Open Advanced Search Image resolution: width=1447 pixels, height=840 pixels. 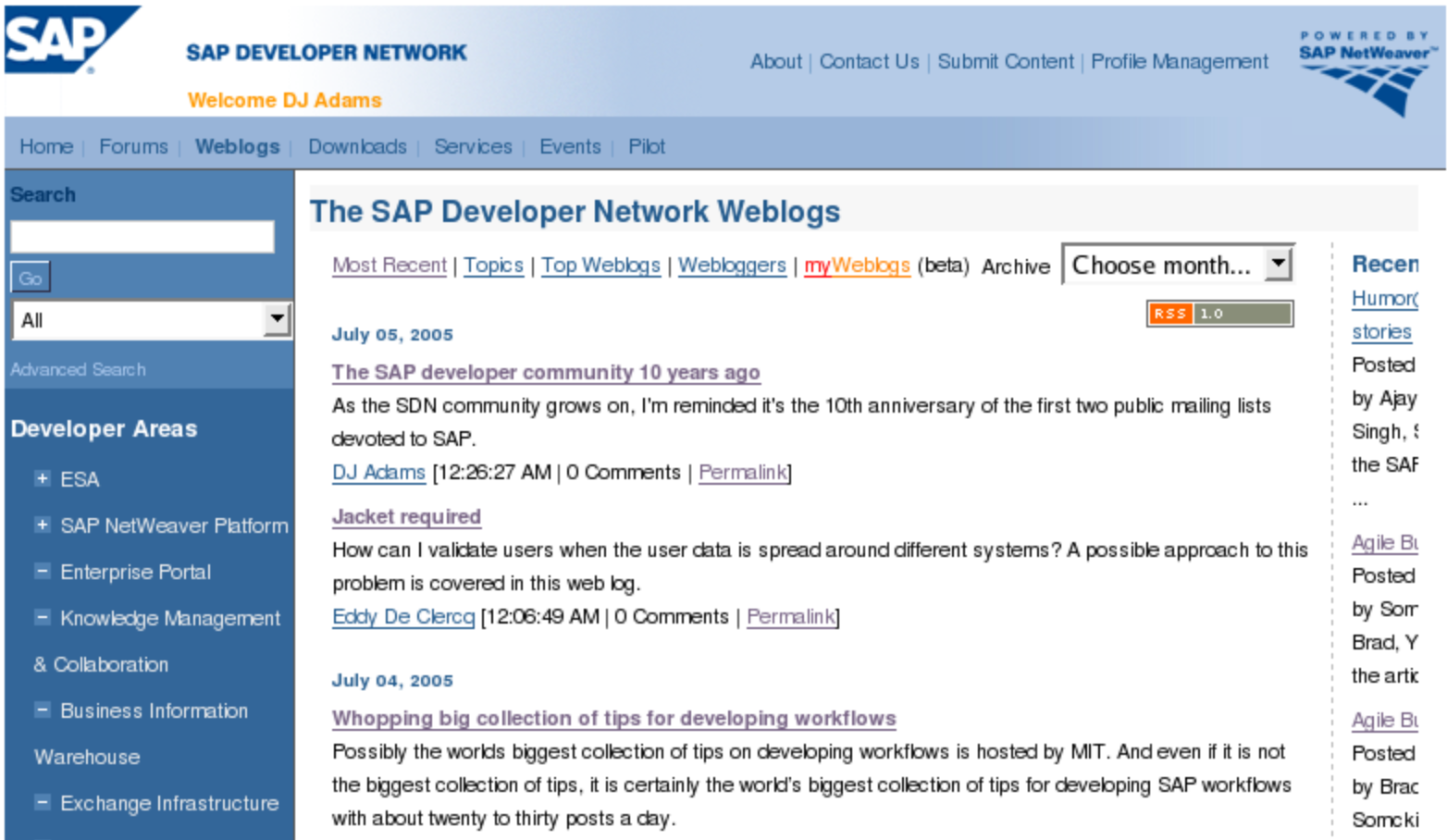click(x=78, y=369)
